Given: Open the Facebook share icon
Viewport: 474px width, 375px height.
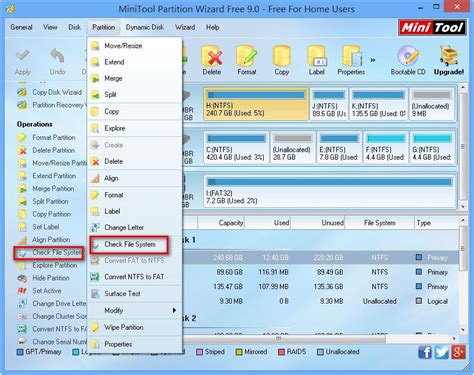Looking at the screenshot, I should pos(425,352).
